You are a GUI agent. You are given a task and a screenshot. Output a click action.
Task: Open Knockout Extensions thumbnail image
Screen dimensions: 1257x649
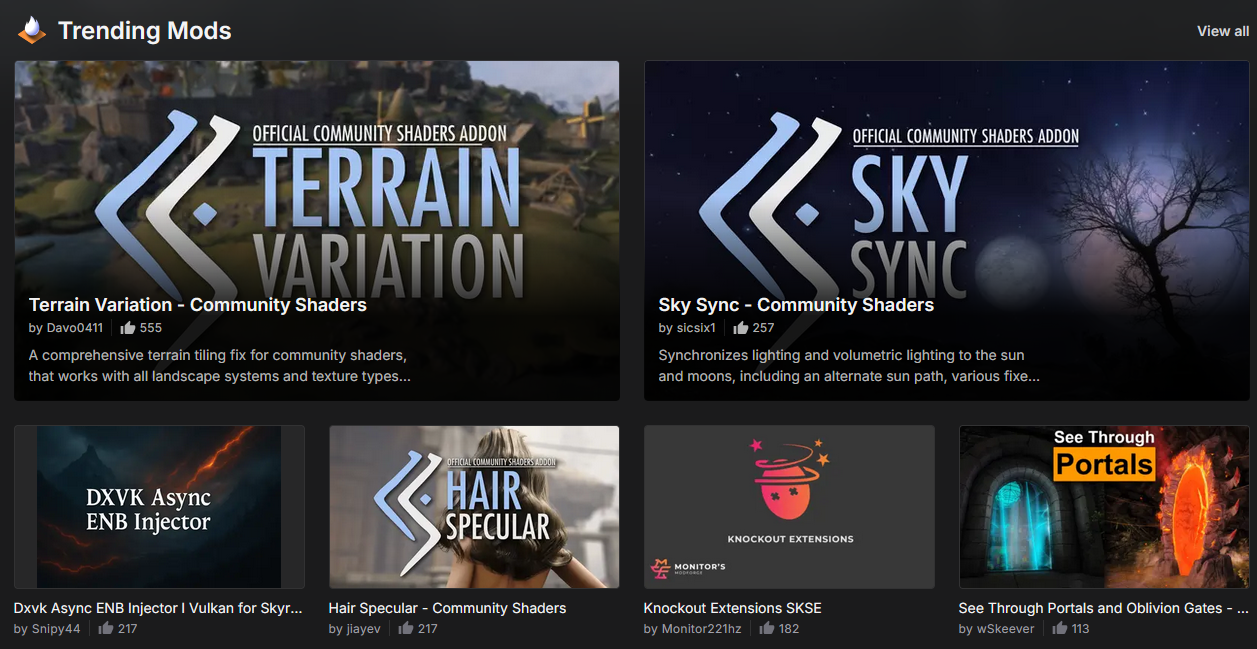point(789,507)
